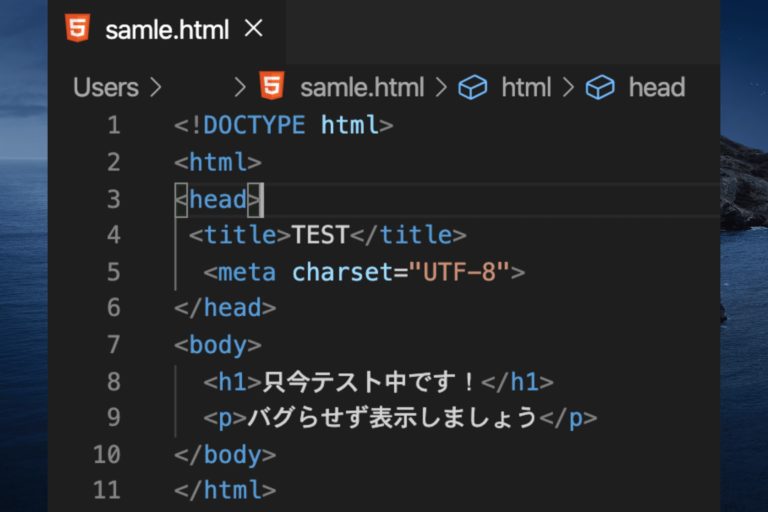Image resolution: width=768 pixels, height=512 pixels.
Task: Click the h1 heading text 只今テスト中です！
Action: coord(371,382)
